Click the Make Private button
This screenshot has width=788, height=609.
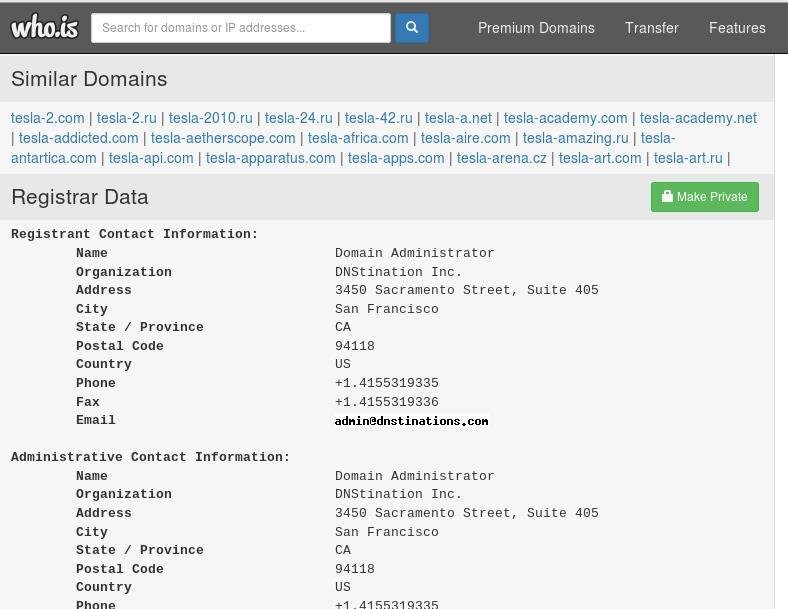click(705, 196)
